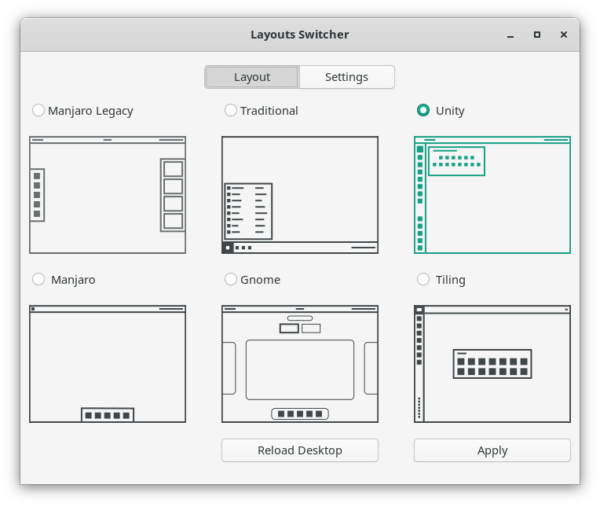Click the Traditional layout preview image
This screenshot has height=507, width=600.
tap(300, 195)
